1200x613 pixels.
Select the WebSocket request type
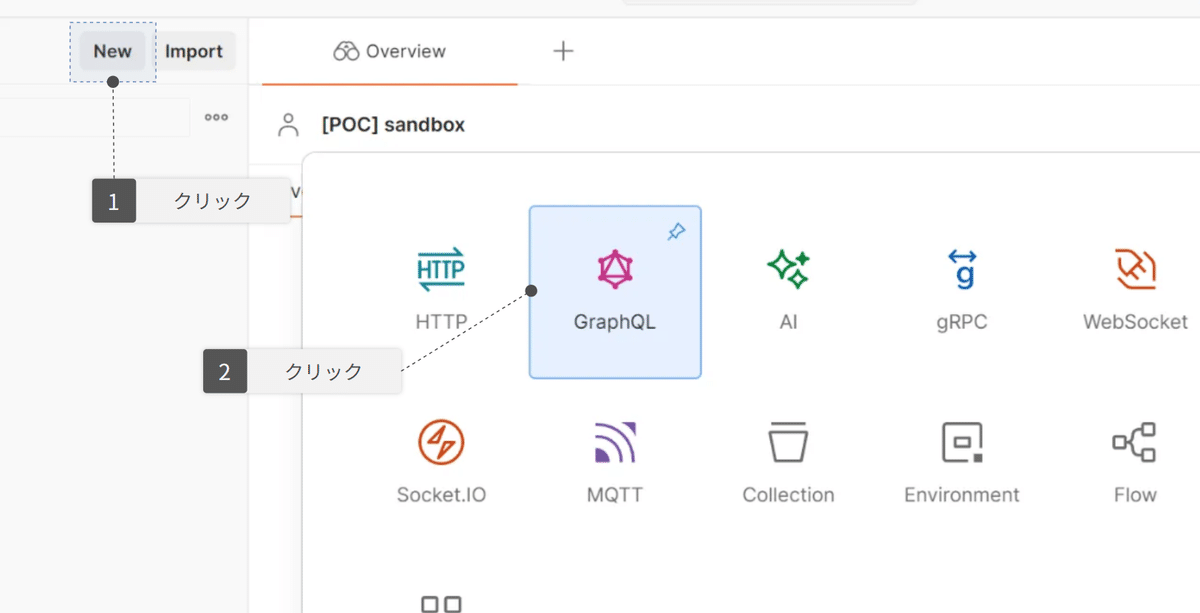pyautogui.click(x=1134, y=290)
